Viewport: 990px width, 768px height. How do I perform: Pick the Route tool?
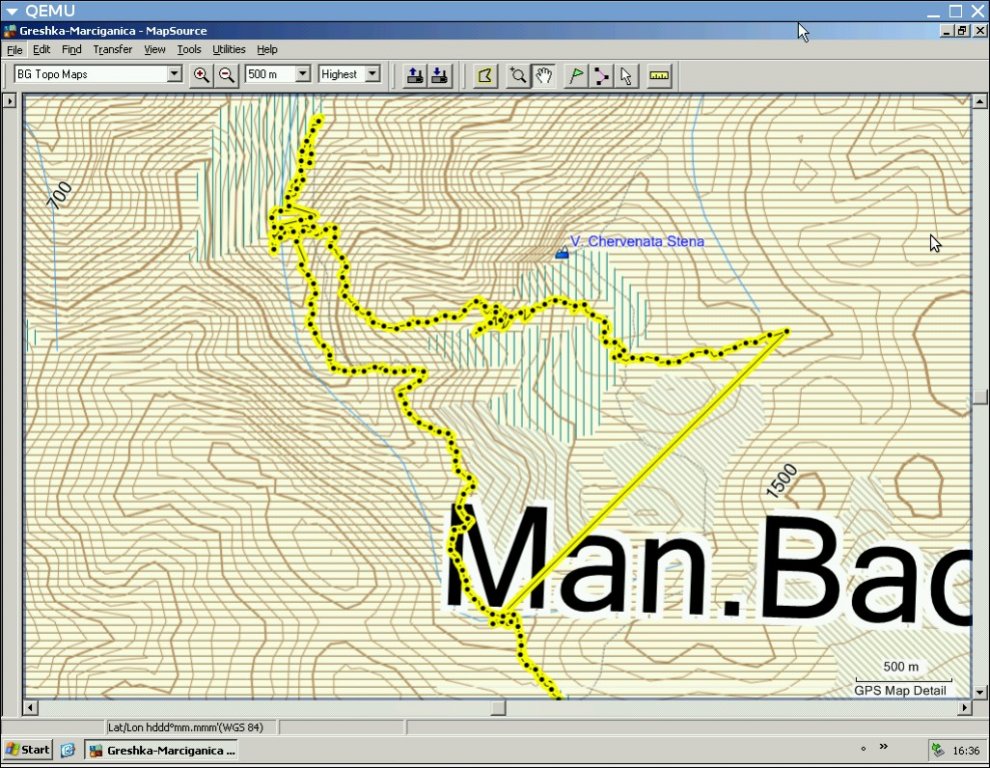600,75
